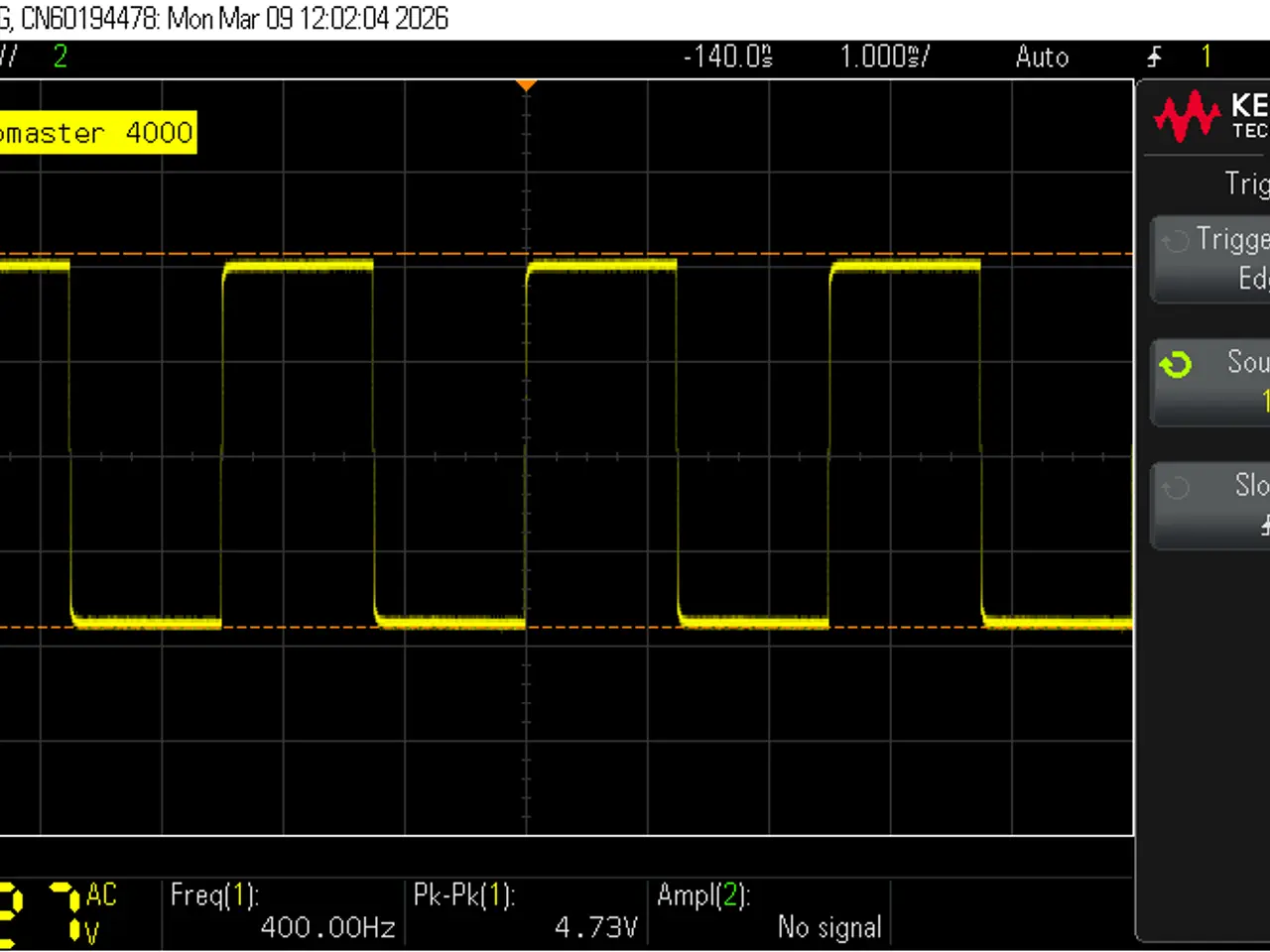This screenshot has width=1270, height=952.
Task: Click the Auto trigger mode indicator
Action: 1042,57
